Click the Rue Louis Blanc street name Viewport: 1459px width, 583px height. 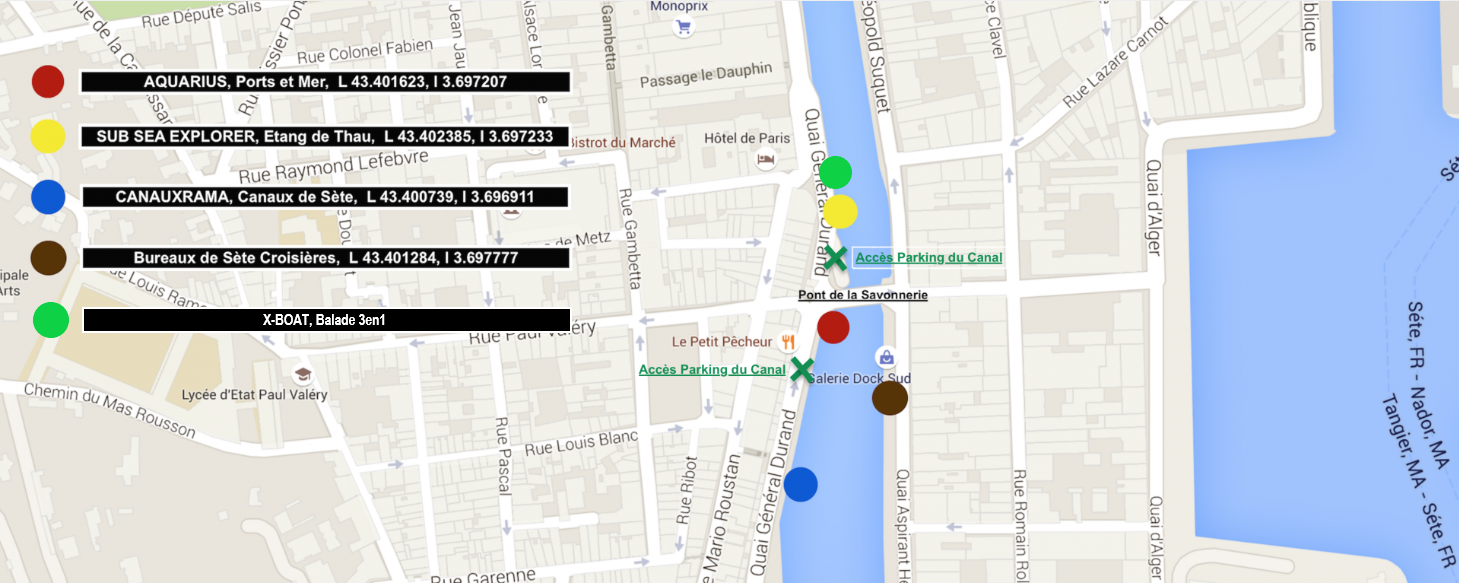[582, 442]
